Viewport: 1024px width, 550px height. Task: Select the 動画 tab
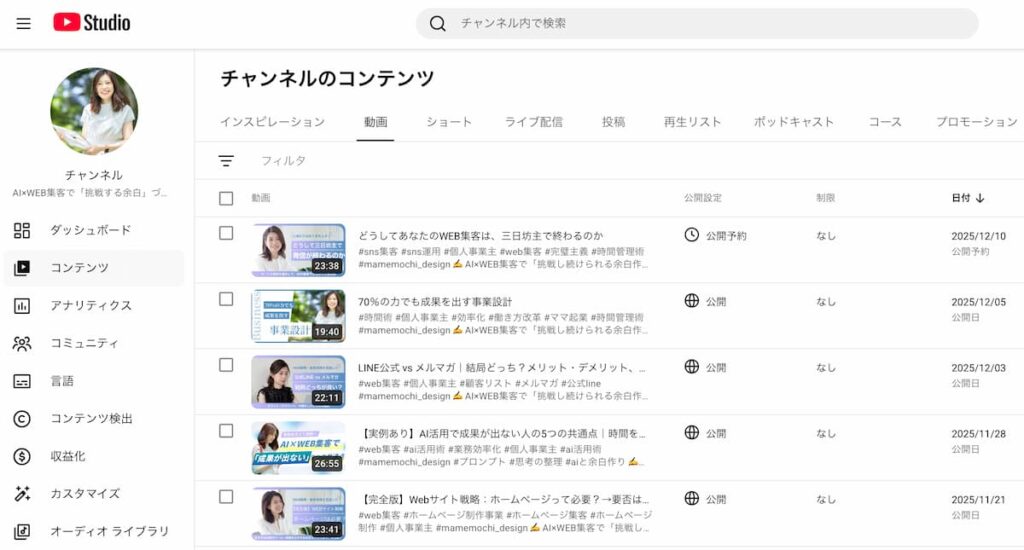[x=376, y=122]
